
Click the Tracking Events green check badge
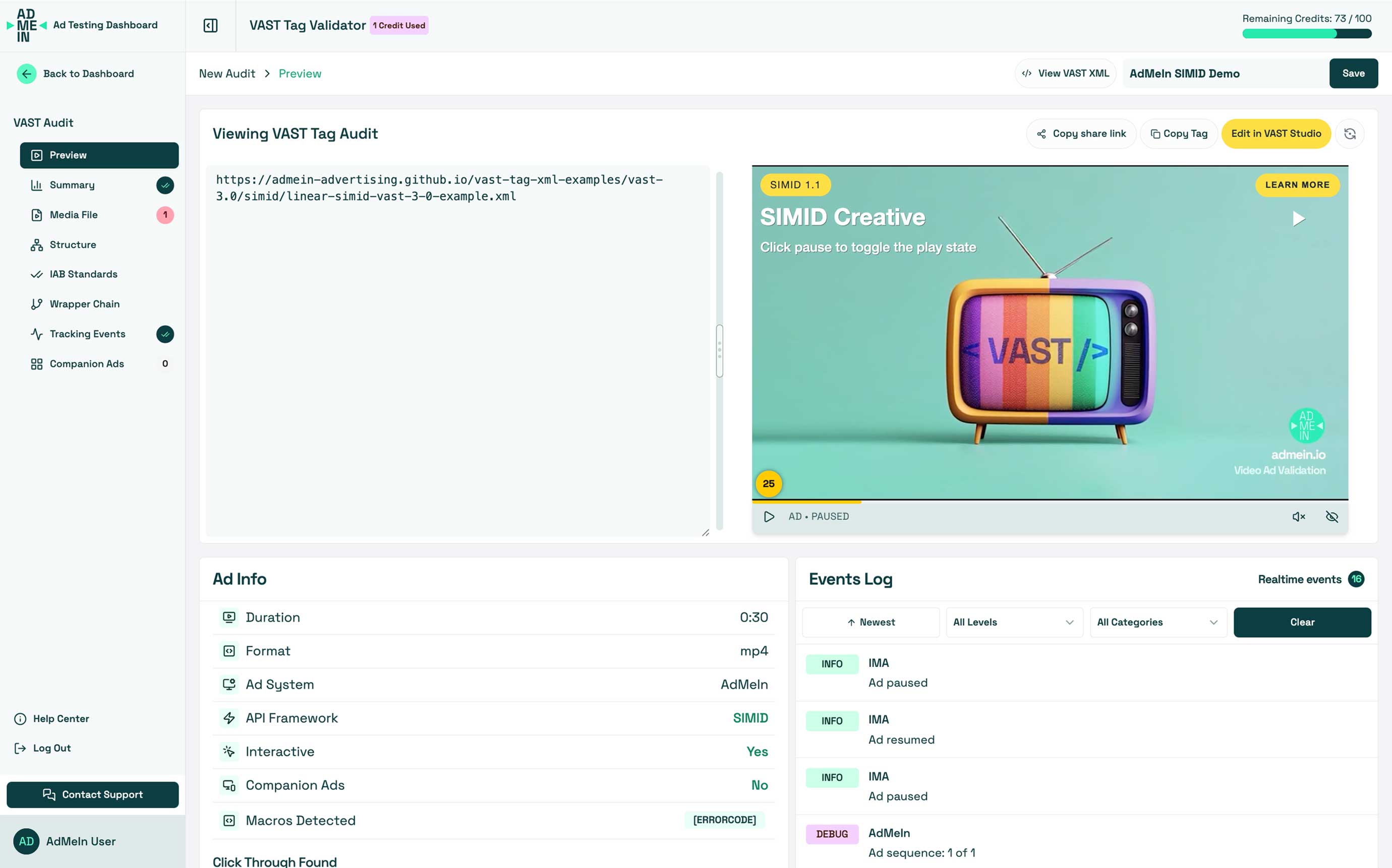coord(165,334)
